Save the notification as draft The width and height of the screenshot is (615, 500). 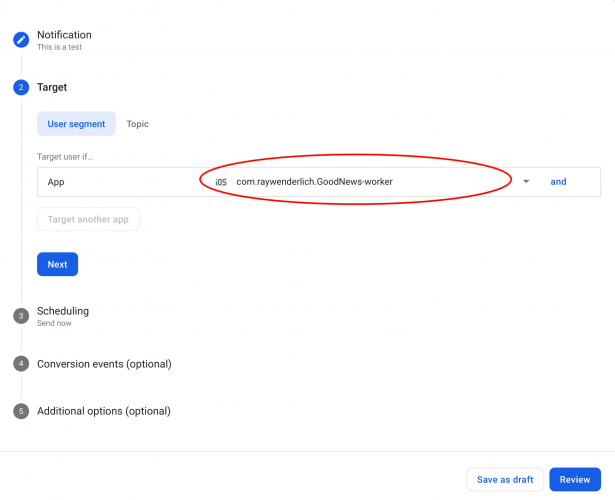point(505,480)
